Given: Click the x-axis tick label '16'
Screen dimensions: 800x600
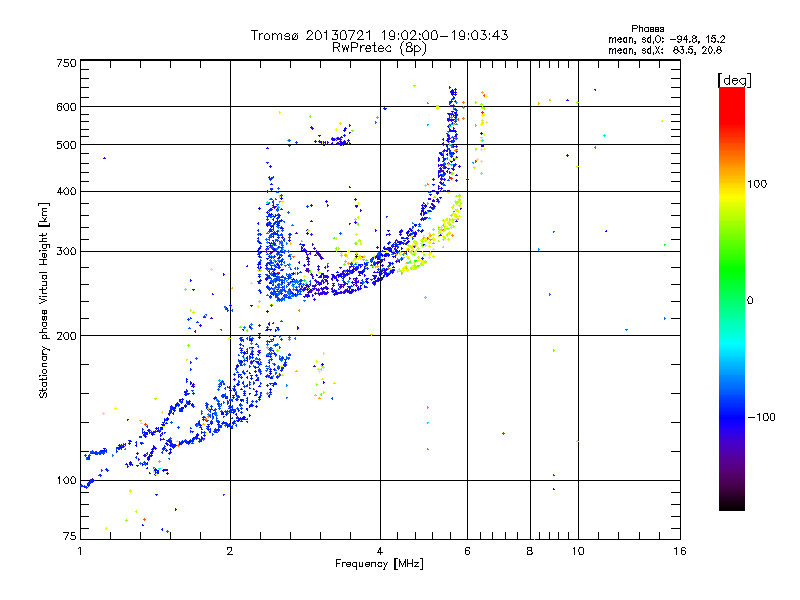Looking at the screenshot, I should coord(680,551).
